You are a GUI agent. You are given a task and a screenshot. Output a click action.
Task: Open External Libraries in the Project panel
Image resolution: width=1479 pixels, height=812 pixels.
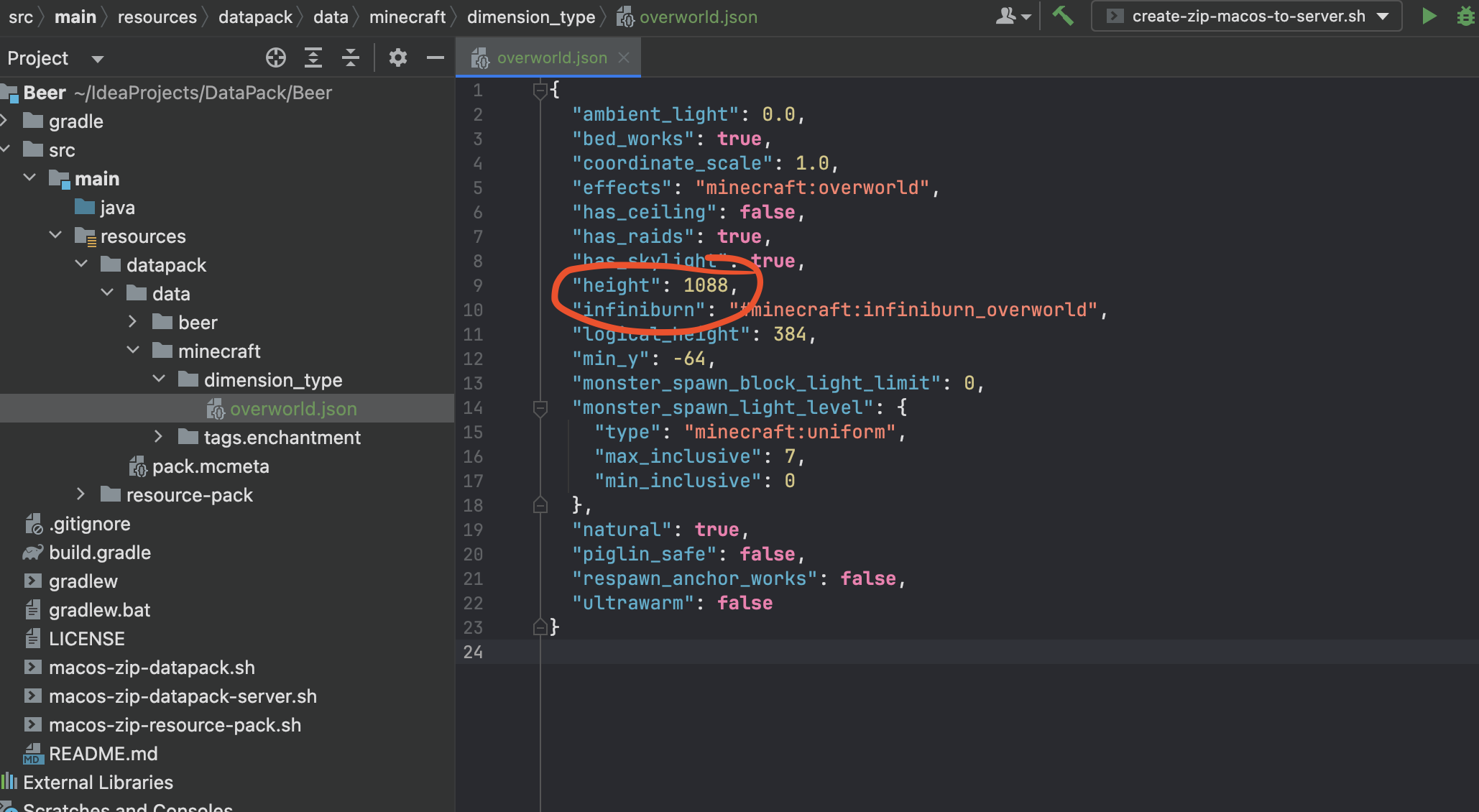point(98,782)
